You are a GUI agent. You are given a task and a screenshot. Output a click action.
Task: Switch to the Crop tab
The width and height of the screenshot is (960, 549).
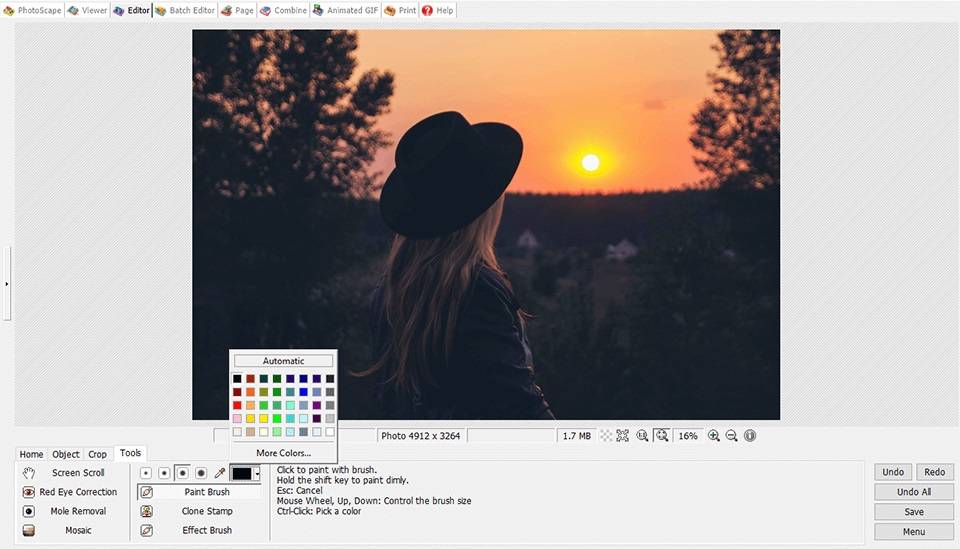point(97,454)
